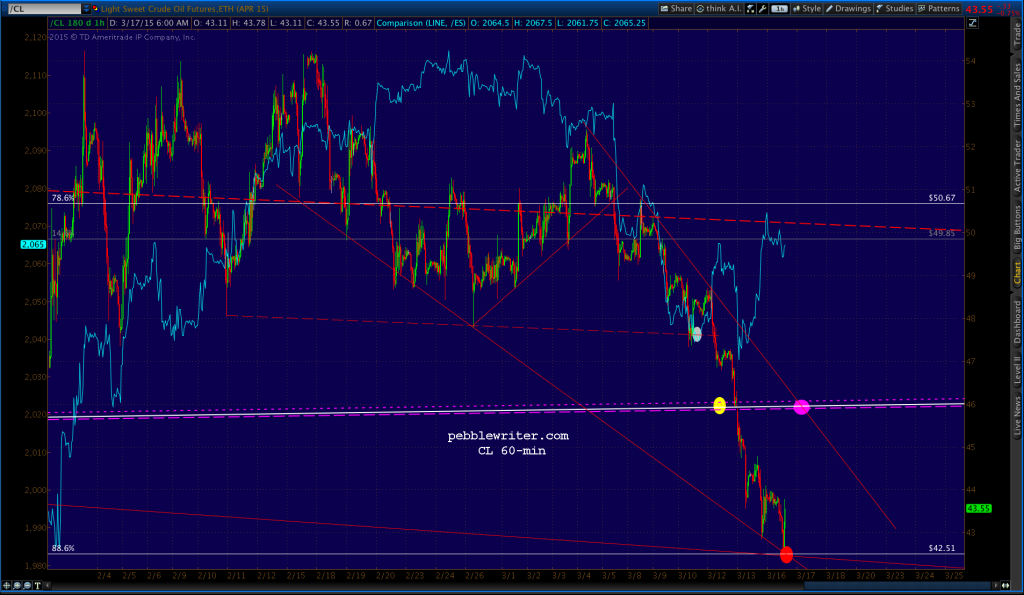1024x595 pixels.
Task: Click the red circle marker near $42.51
Action: pyautogui.click(x=786, y=555)
